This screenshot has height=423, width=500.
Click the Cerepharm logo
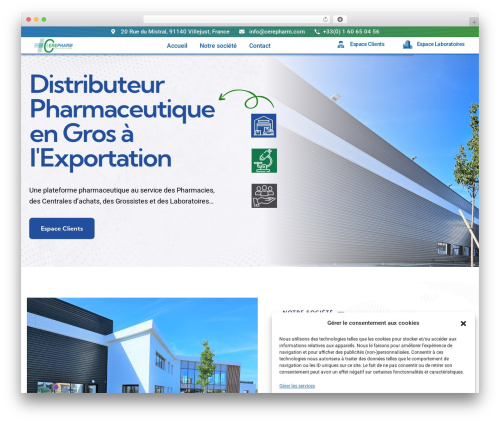pyautogui.click(x=54, y=46)
